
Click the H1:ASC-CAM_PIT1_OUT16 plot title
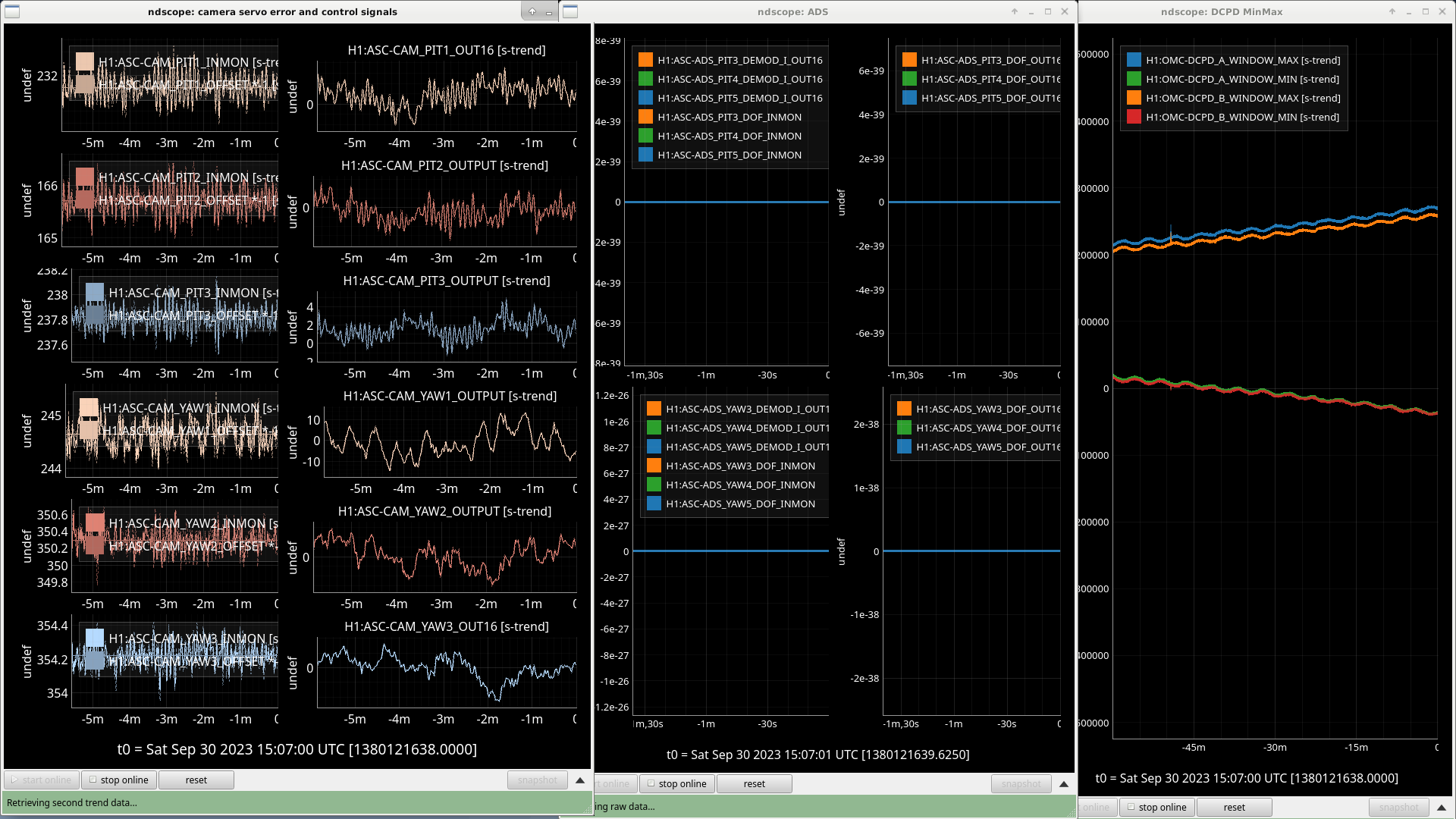pyautogui.click(x=447, y=50)
